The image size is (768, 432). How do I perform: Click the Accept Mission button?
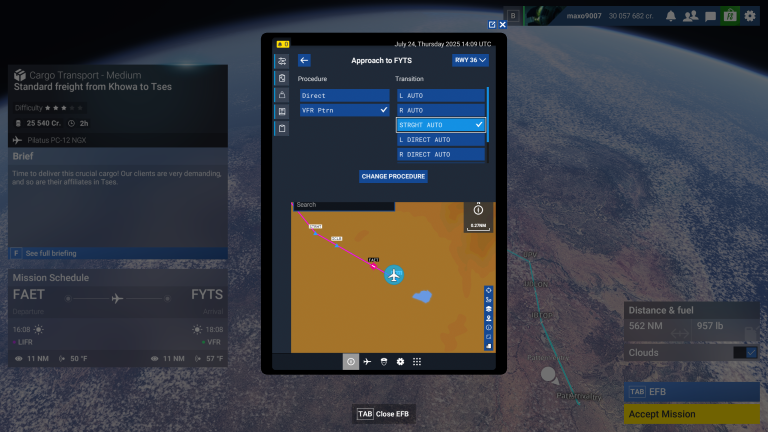[692, 414]
